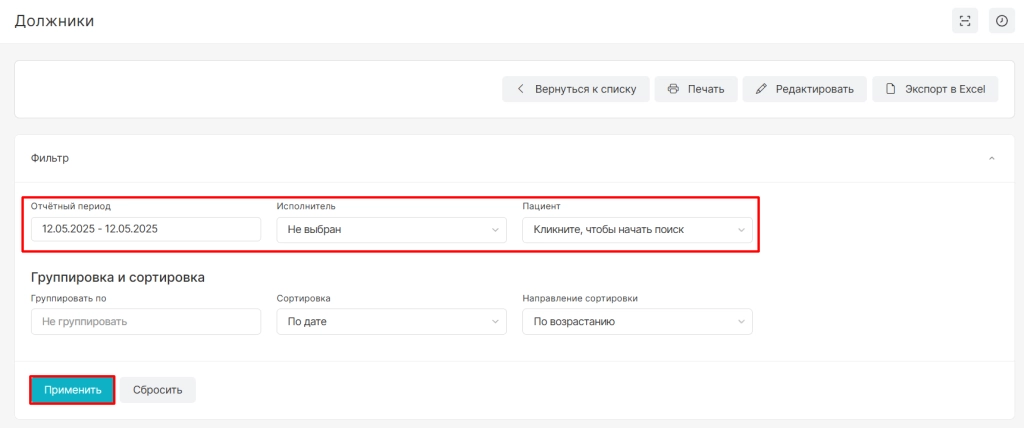Screen dimensions: 1024x428
Task: Click the fullscreen scan icon at top right
Action: 965,21
